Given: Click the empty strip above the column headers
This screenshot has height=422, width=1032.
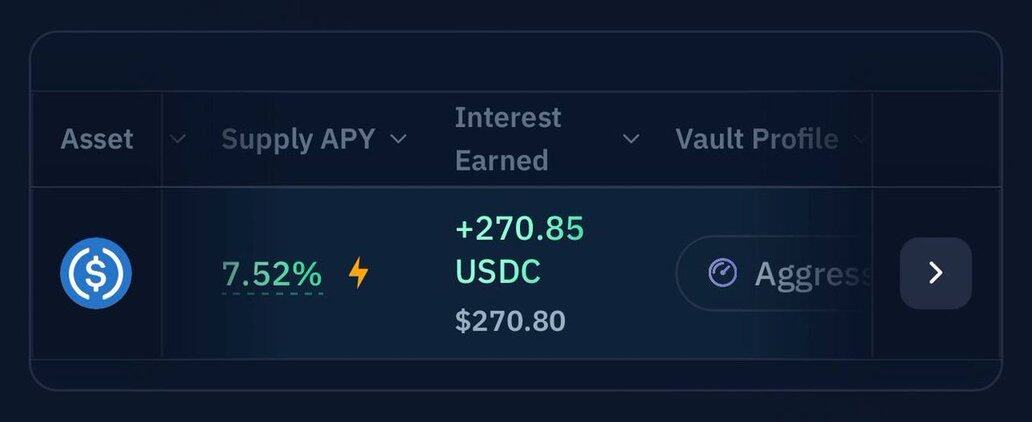Looking at the screenshot, I should coord(516,61).
